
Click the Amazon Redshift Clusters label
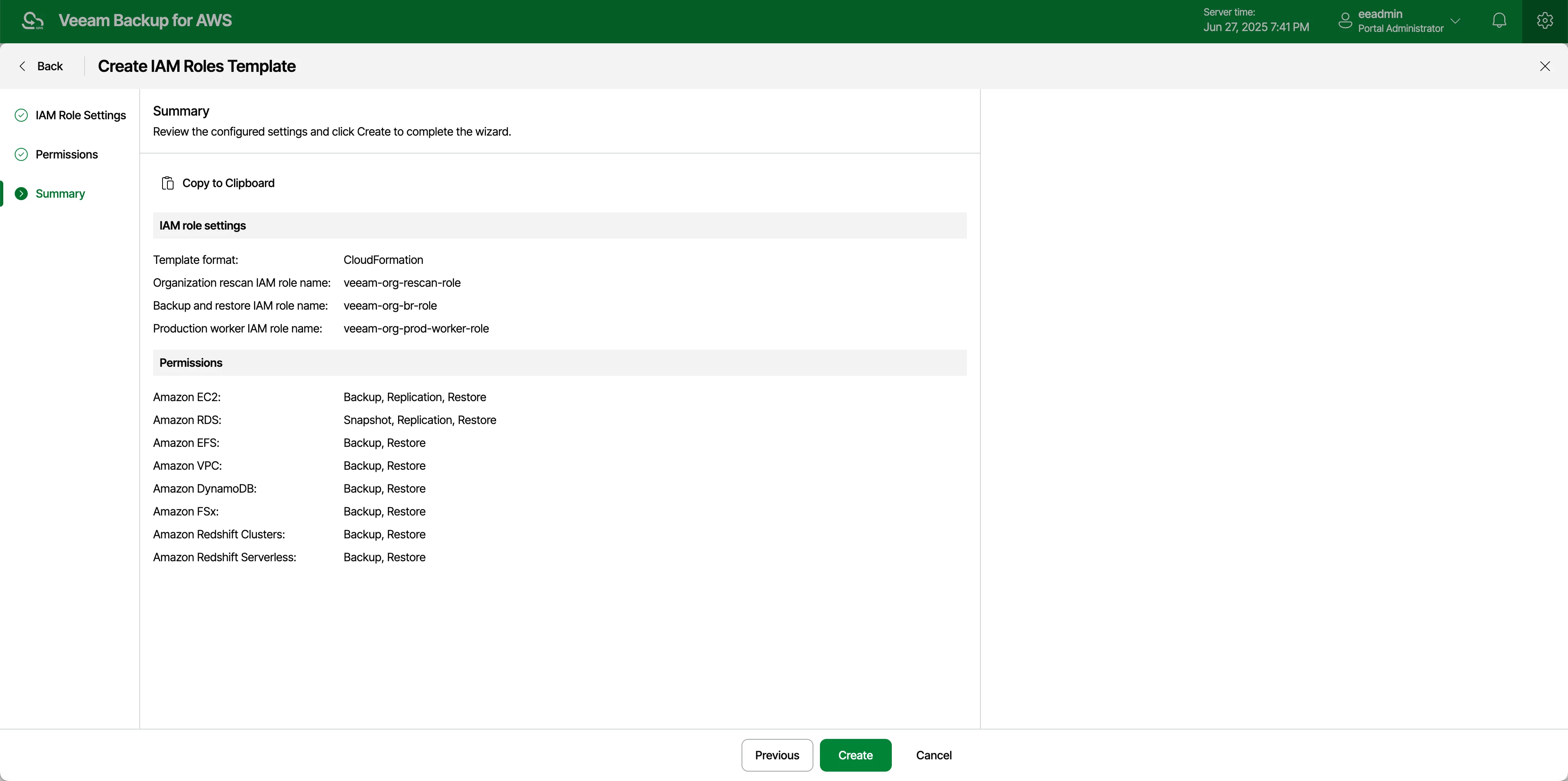pyautogui.click(x=218, y=534)
